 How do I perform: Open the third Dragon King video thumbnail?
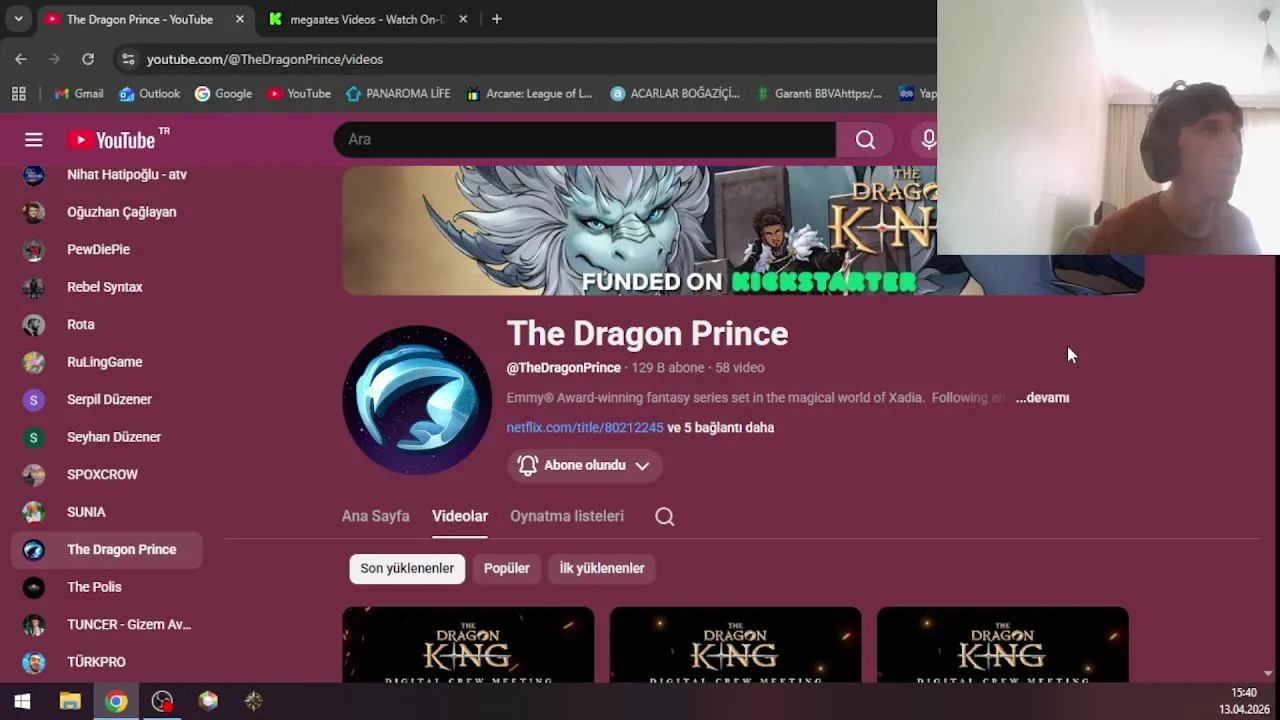pos(1003,645)
